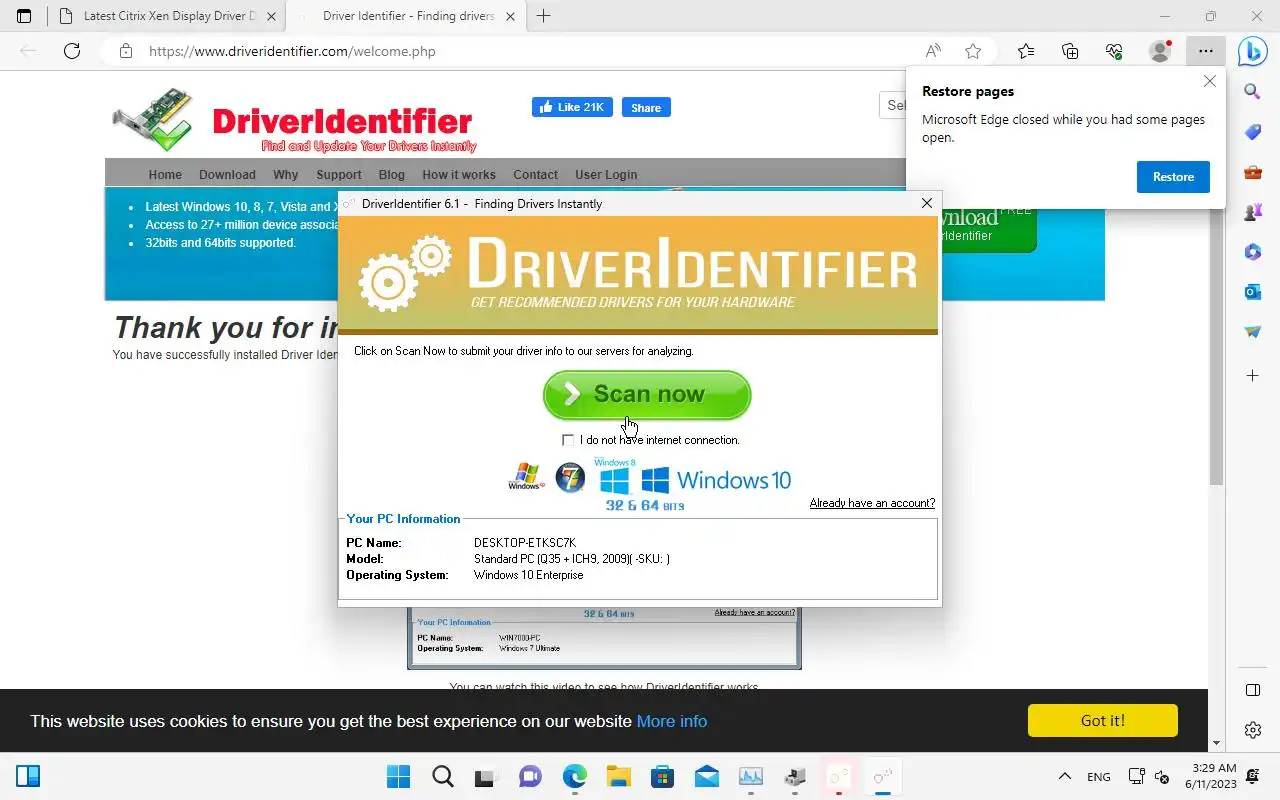Open the Why menu item
Viewport: 1280px width, 800px height.
286,174
